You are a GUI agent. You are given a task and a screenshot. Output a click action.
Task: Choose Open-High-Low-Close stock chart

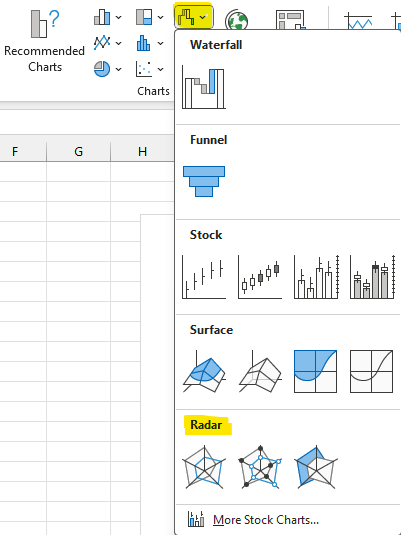(260, 277)
